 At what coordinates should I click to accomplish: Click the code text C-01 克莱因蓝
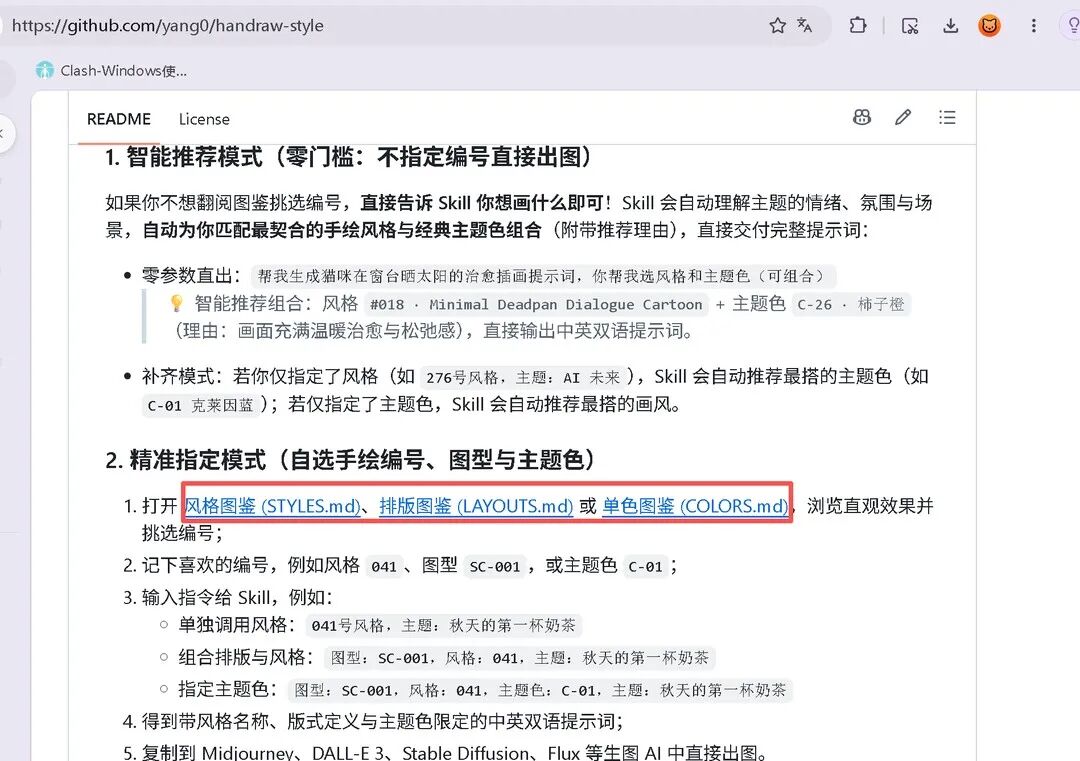[200, 406]
